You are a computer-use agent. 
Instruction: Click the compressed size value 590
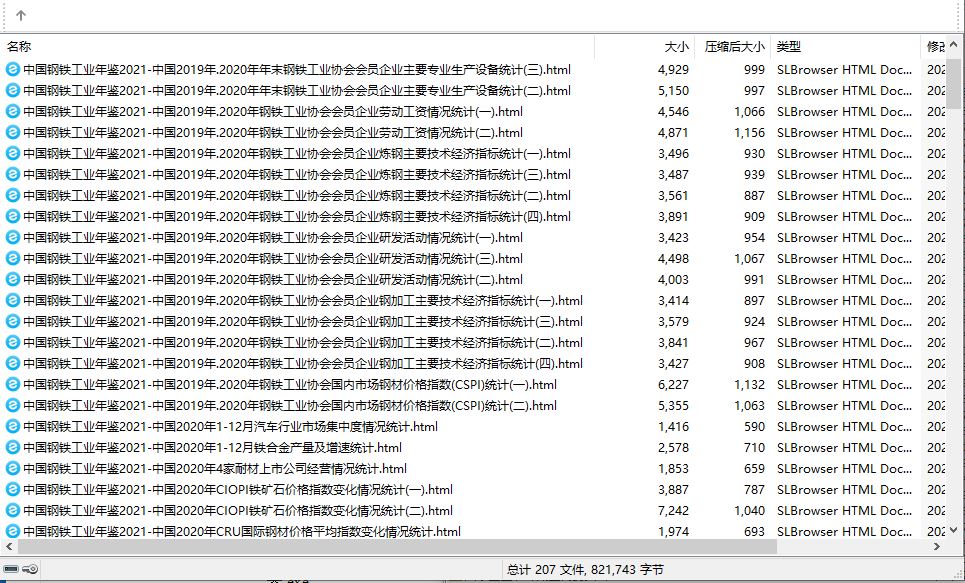click(754, 426)
